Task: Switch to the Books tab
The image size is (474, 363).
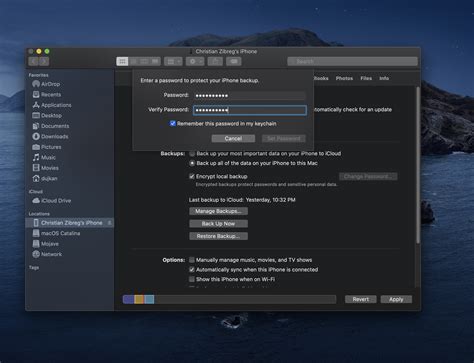Action: (321, 78)
